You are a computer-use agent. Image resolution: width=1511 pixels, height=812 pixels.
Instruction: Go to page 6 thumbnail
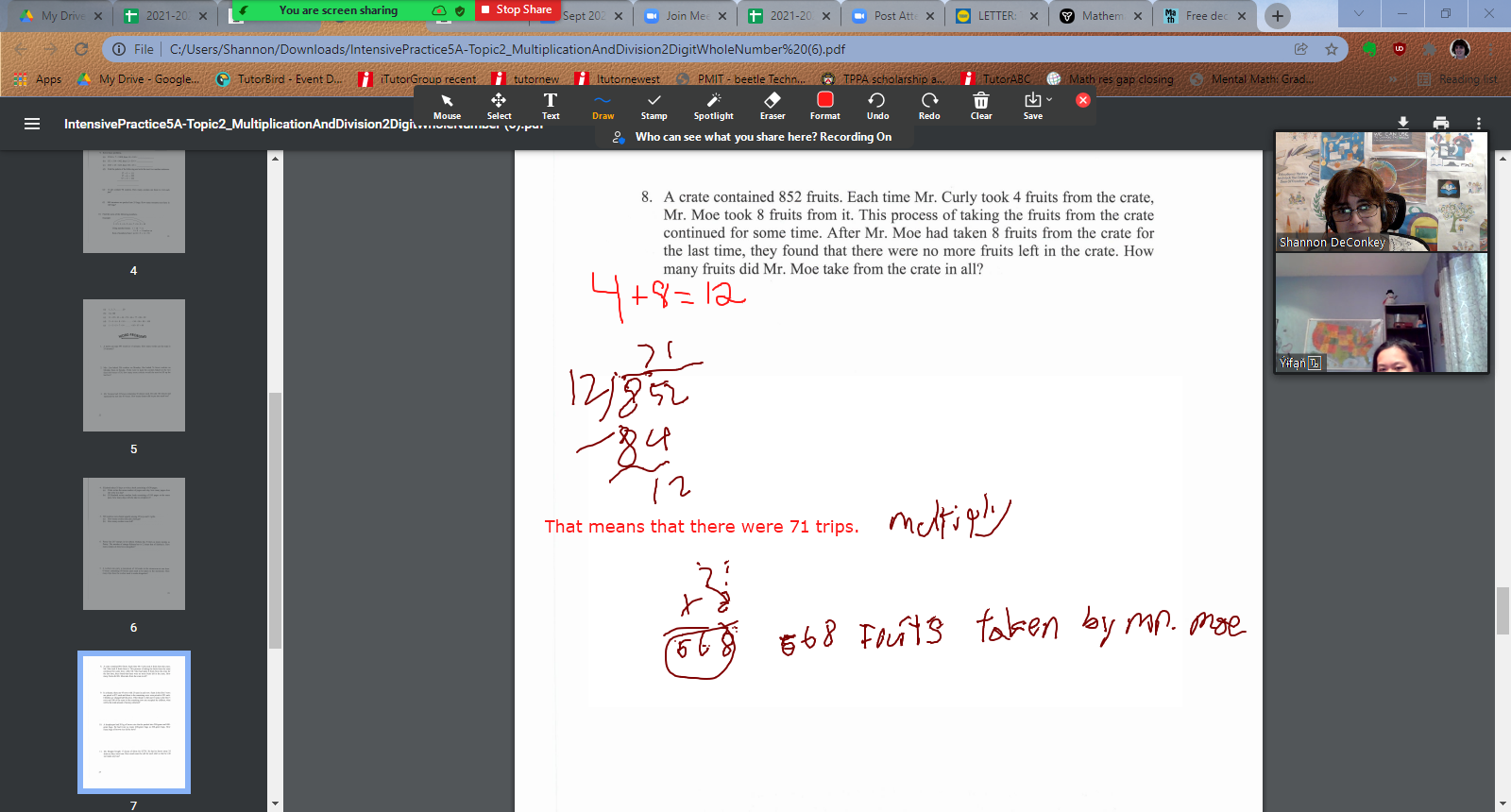(x=134, y=544)
